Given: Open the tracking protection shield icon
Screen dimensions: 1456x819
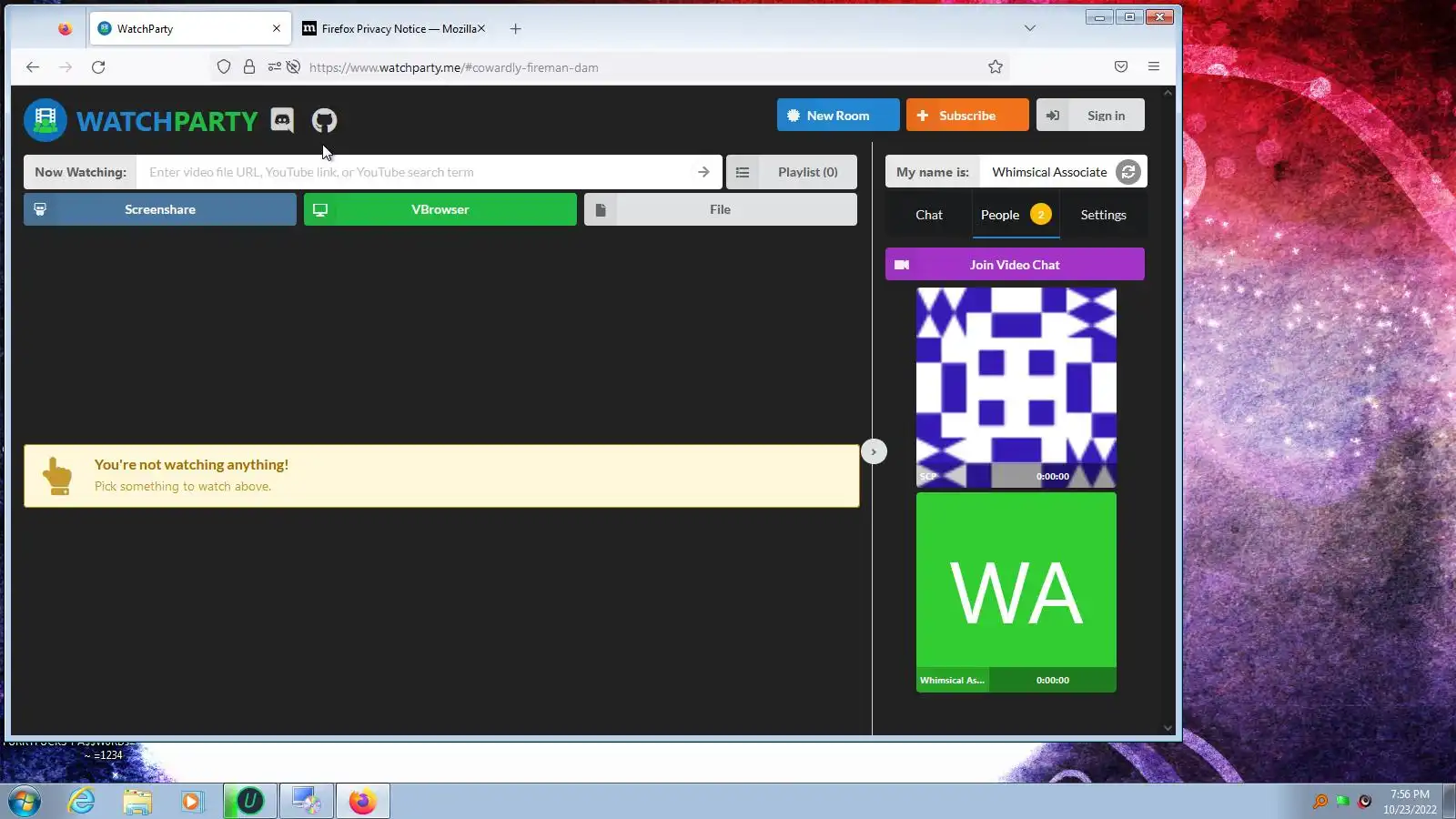Looking at the screenshot, I should tap(224, 67).
